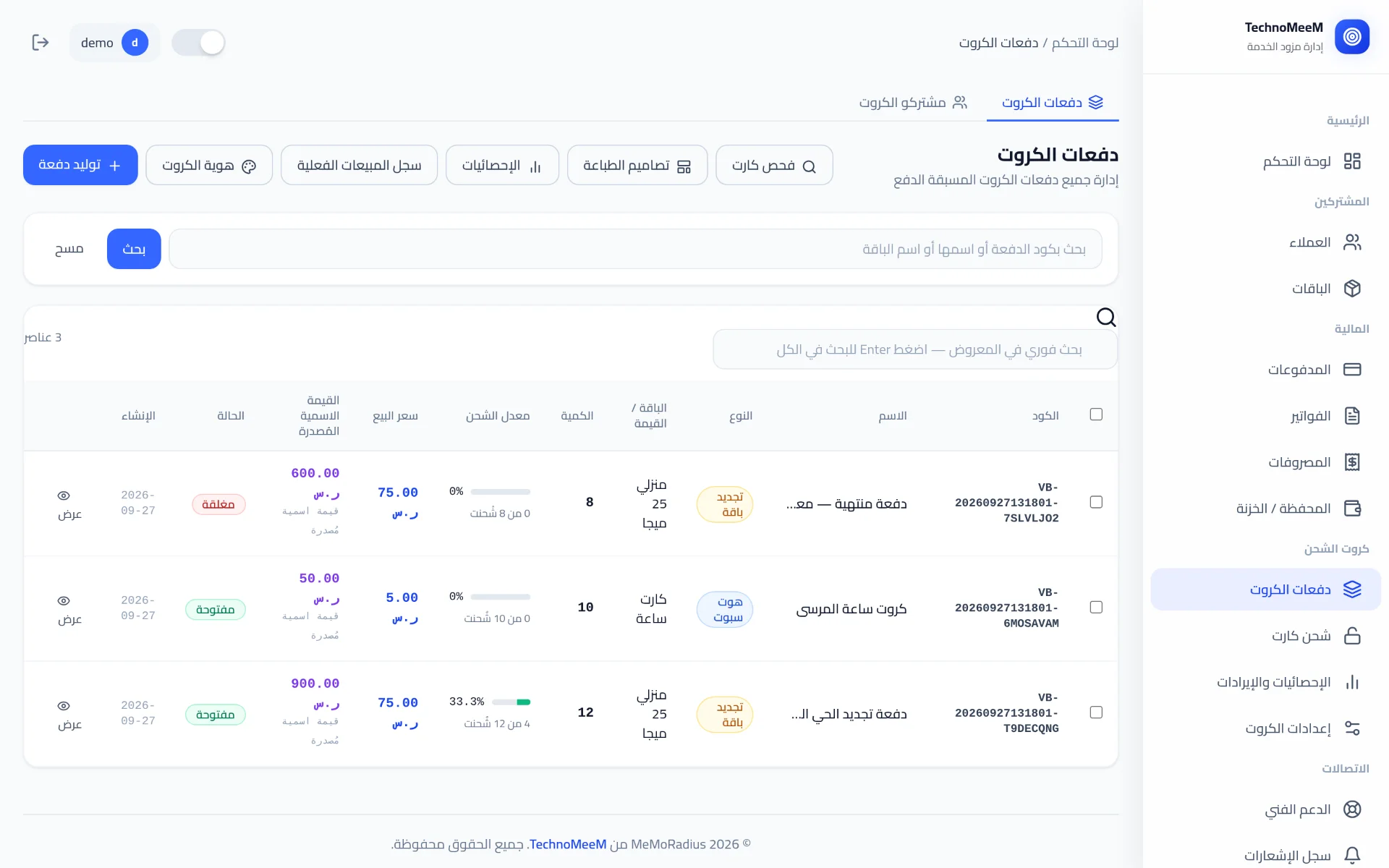
Task: Click the logout icon in the header
Action: [41, 43]
